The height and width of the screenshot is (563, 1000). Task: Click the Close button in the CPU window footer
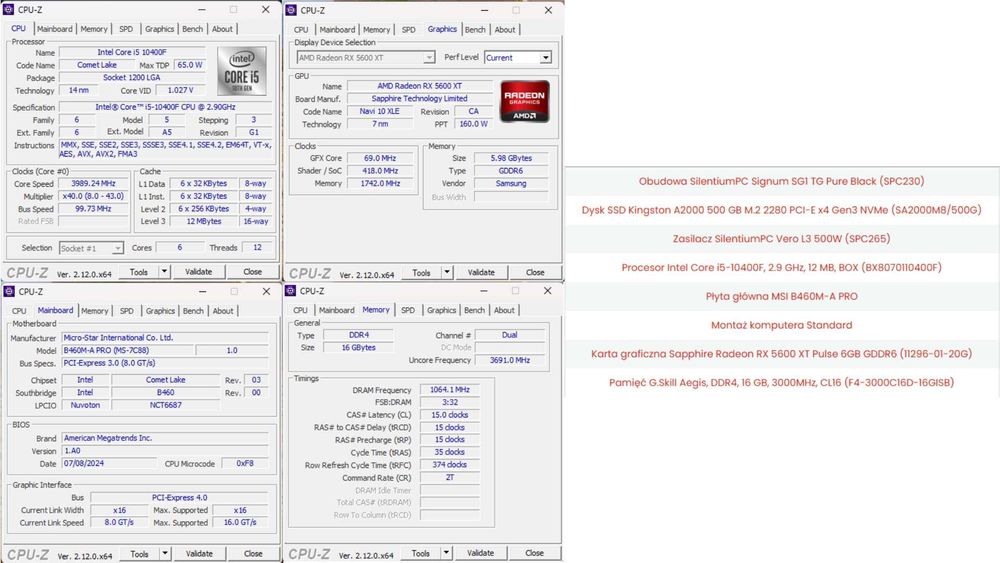click(x=253, y=272)
